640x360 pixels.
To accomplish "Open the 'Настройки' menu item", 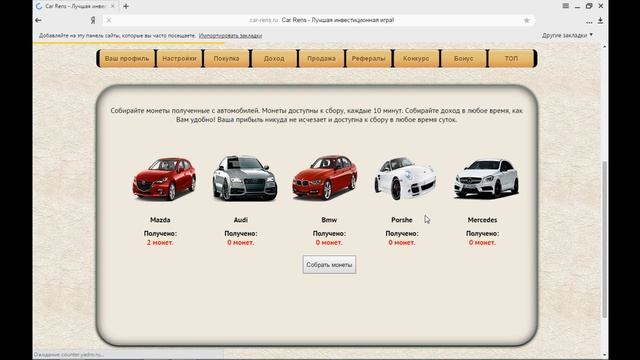I will (179, 58).
